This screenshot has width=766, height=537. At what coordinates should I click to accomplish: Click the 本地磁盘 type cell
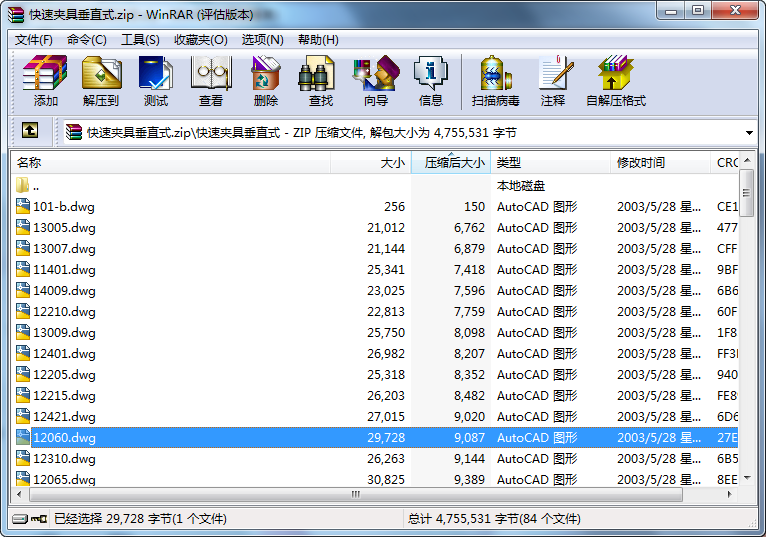(521, 186)
